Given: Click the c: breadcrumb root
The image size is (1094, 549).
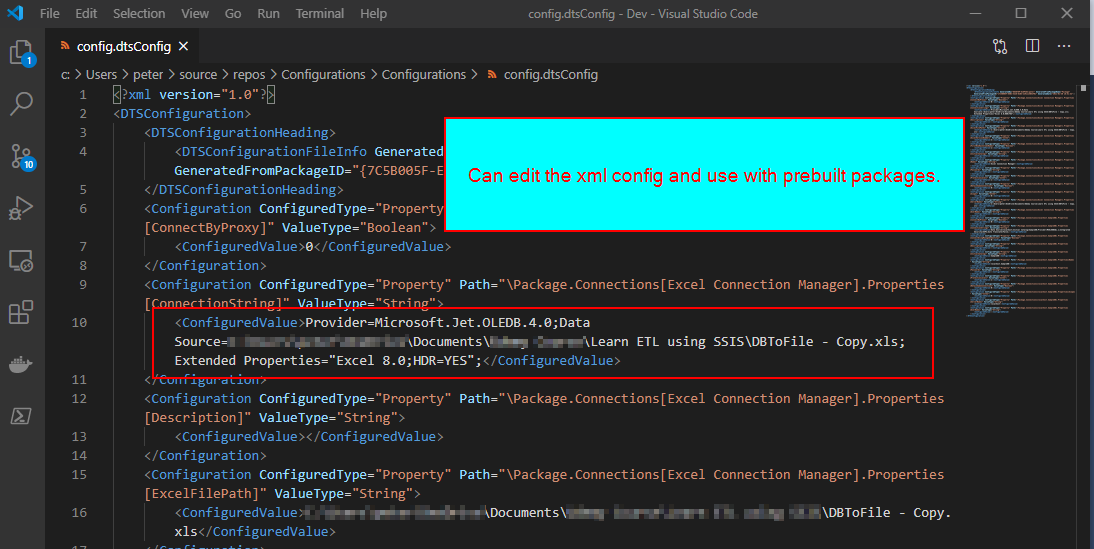Looking at the screenshot, I should tap(66, 74).
